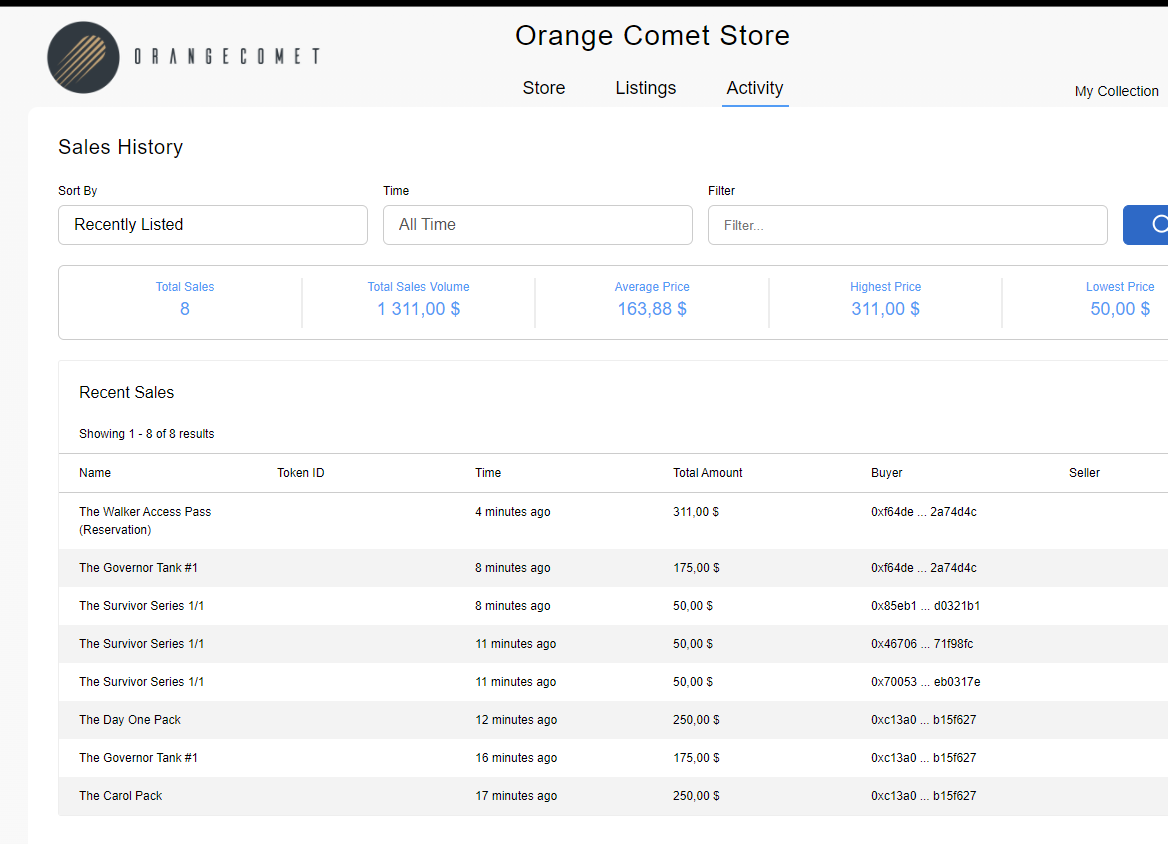Click the Seller column header
The height and width of the screenshot is (844, 1168).
click(1084, 472)
